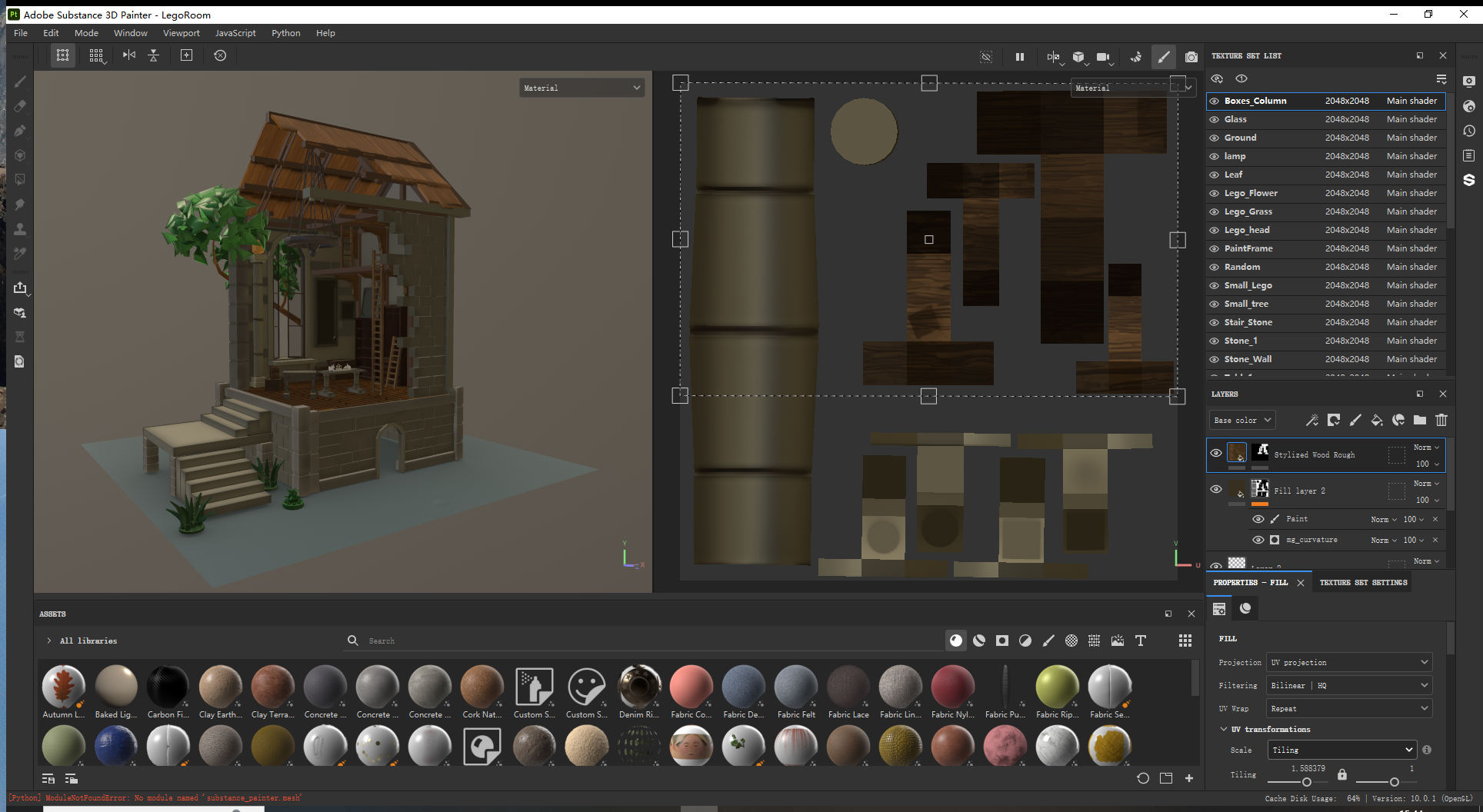
Task: Open Shader settings icon in right sidebar
Action: pos(1468,106)
